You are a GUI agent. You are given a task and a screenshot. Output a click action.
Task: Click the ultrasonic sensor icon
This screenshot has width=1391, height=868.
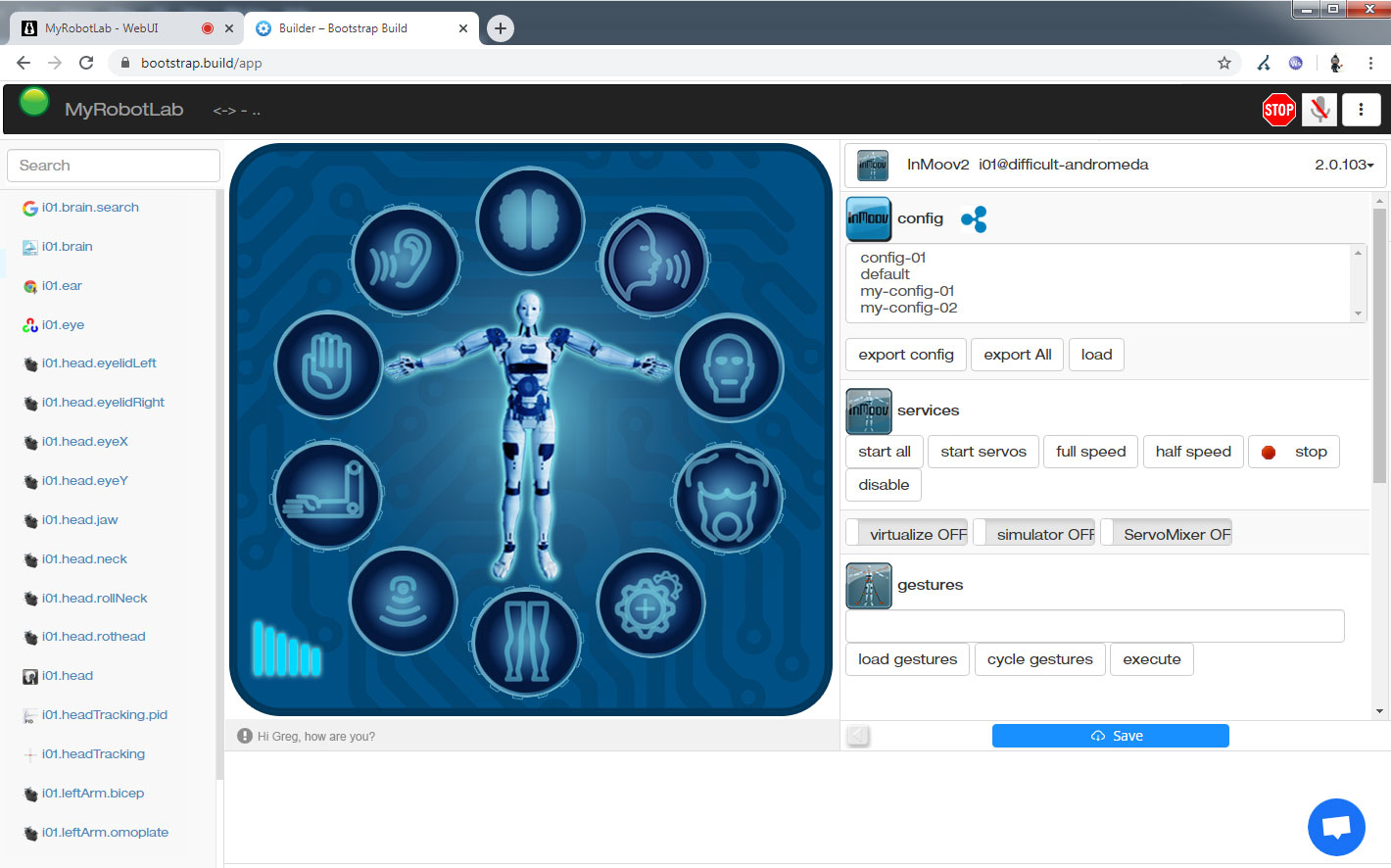tap(403, 601)
